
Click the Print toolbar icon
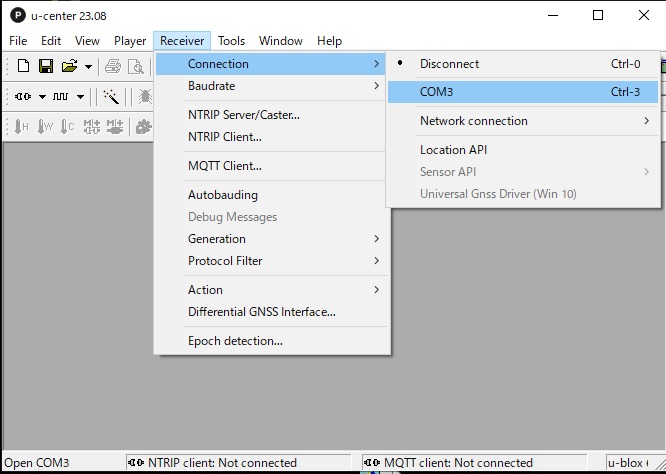[x=113, y=67]
